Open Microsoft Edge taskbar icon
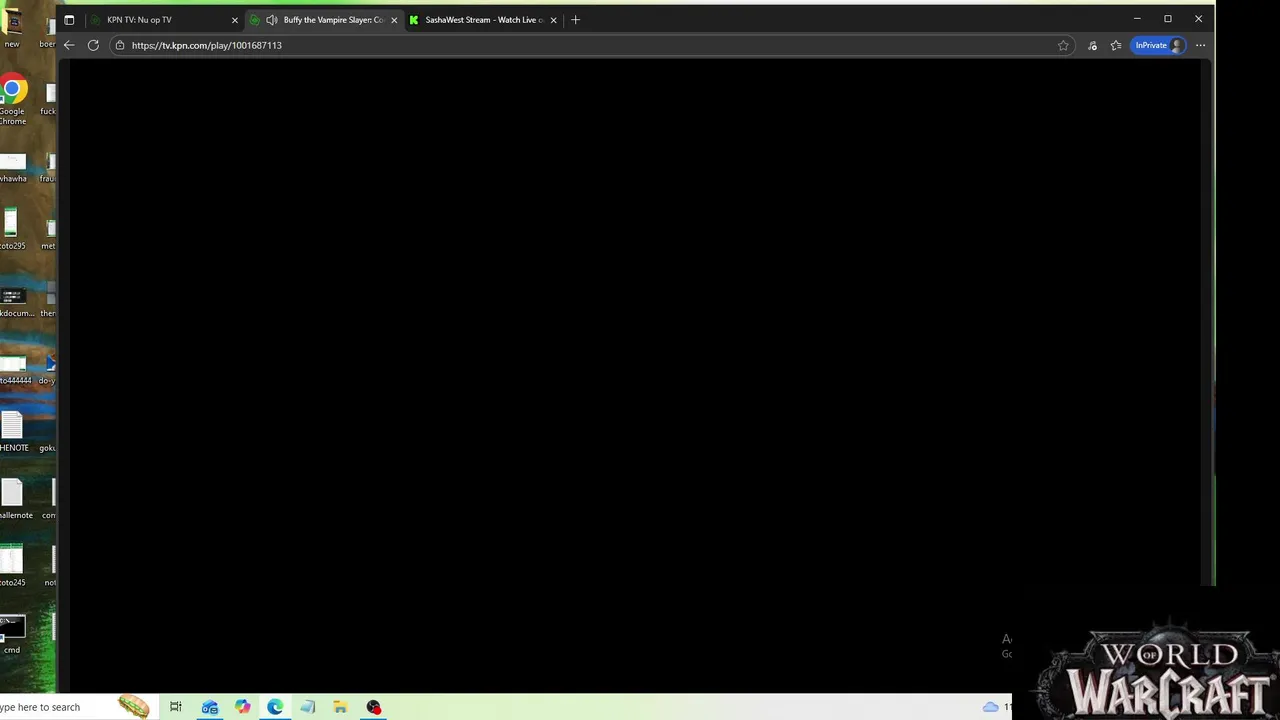Image resolution: width=1280 pixels, height=720 pixels. tap(275, 707)
